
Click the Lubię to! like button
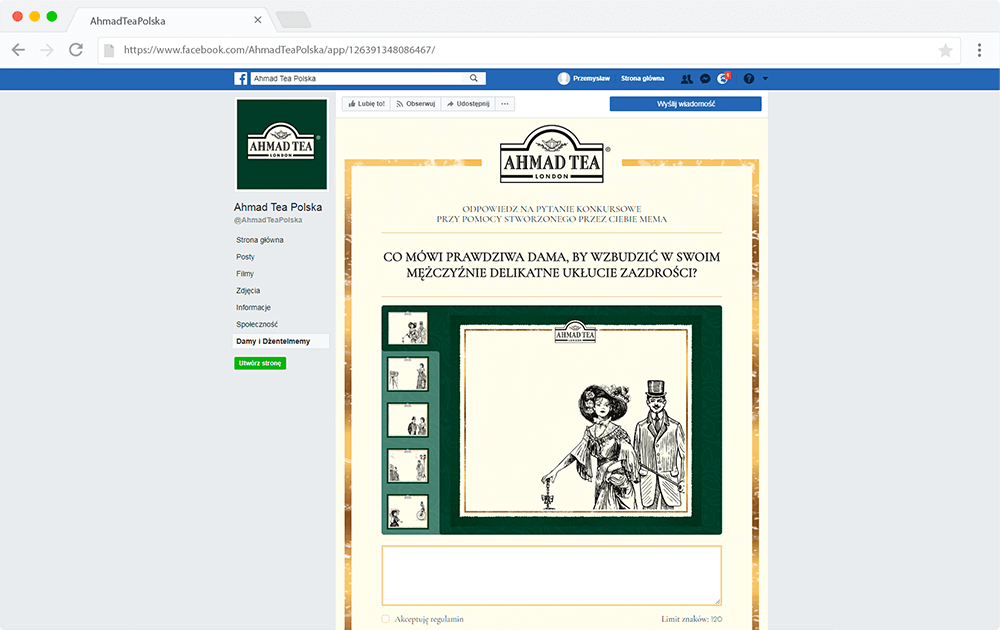click(367, 104)
